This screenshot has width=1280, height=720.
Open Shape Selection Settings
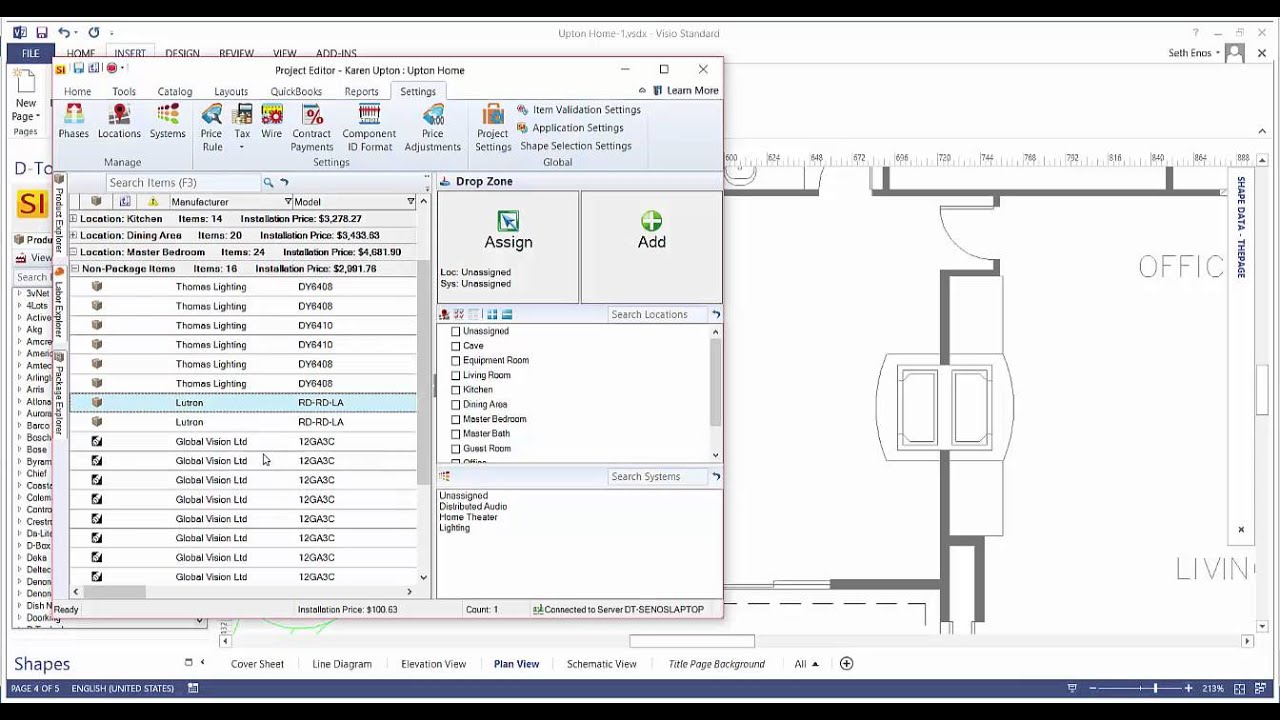576,146
